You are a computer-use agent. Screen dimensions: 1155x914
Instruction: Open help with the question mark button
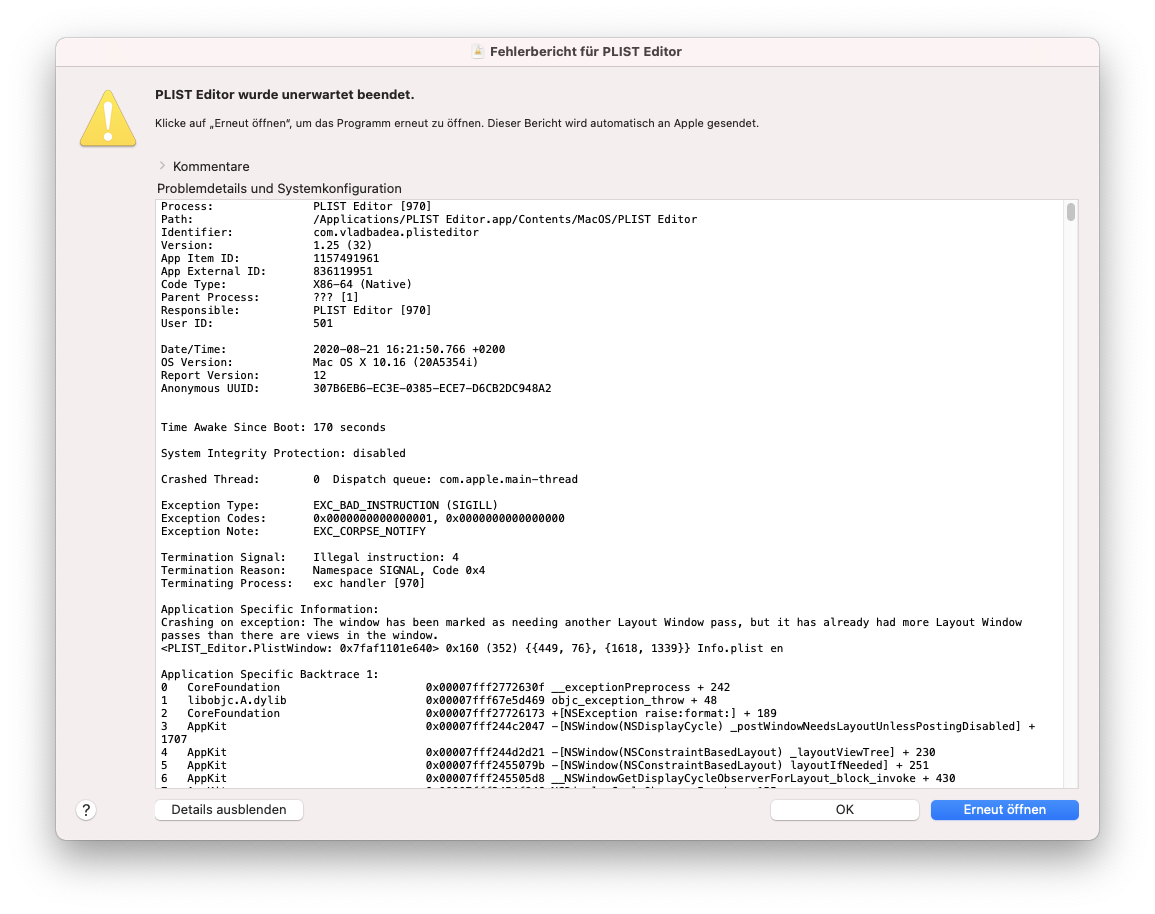86,810
